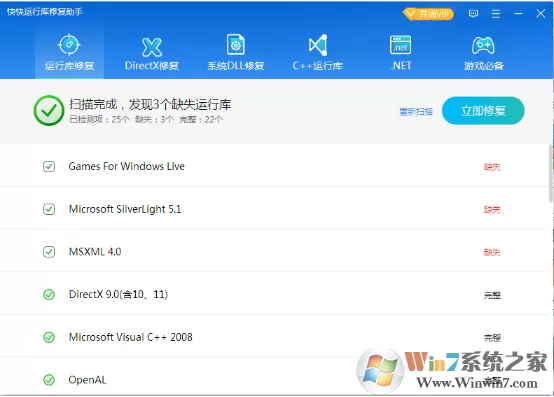Select the Microsoft Visual C++ 2008 row
The image size is (554, 397).
[x=274, y=337]
